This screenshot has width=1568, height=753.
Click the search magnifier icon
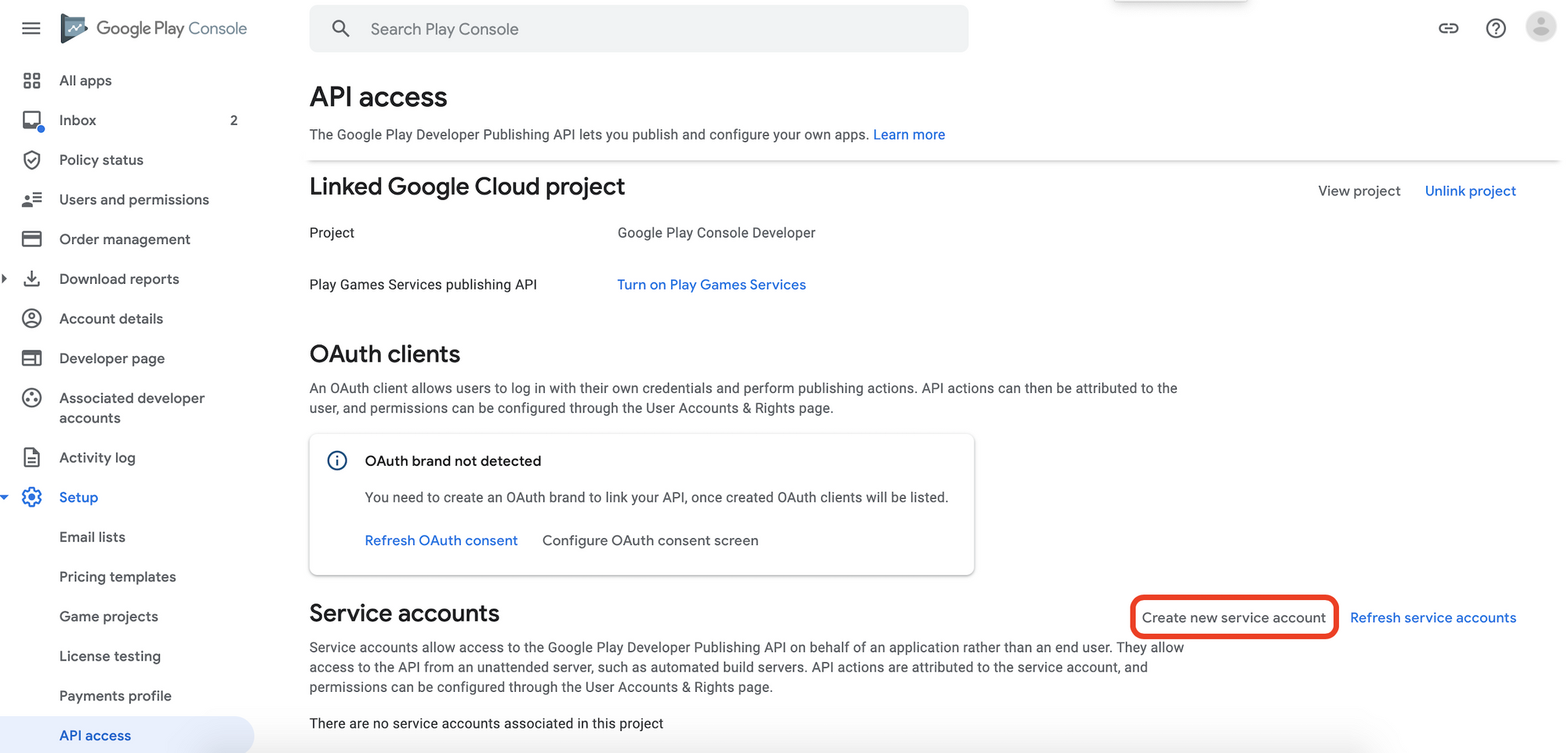point(340,29)
